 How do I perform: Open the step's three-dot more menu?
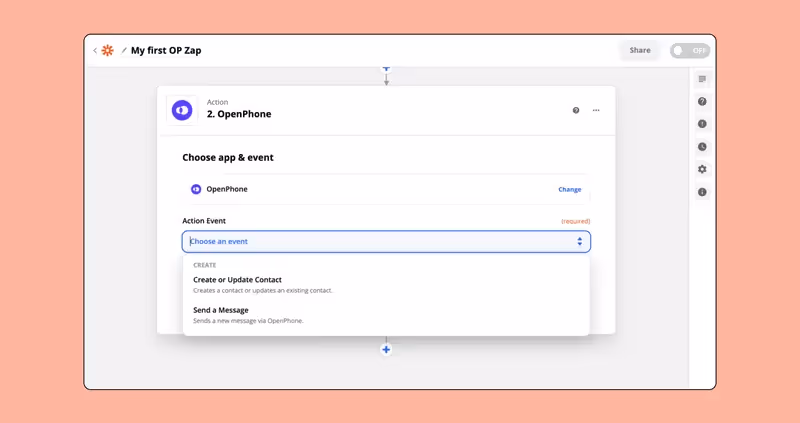coord(596,110)
